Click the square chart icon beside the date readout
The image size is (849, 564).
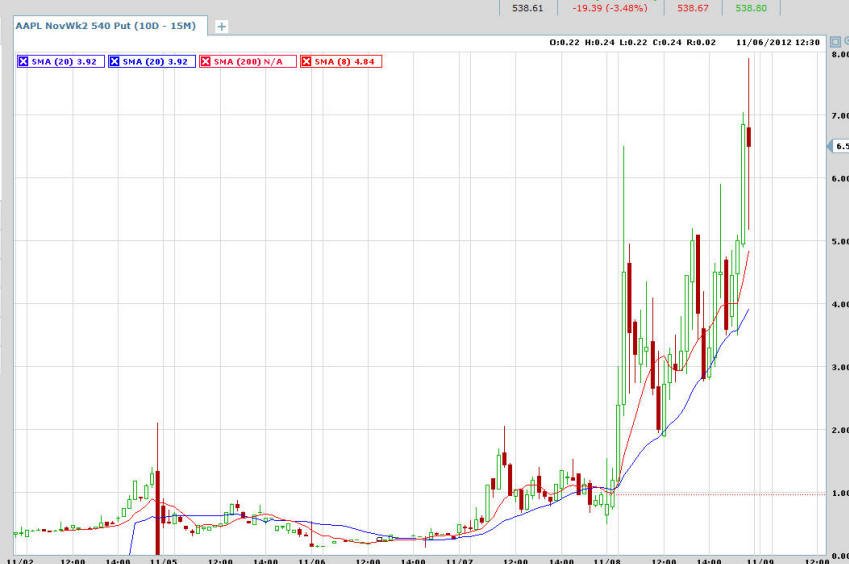(x=835, y=42)
